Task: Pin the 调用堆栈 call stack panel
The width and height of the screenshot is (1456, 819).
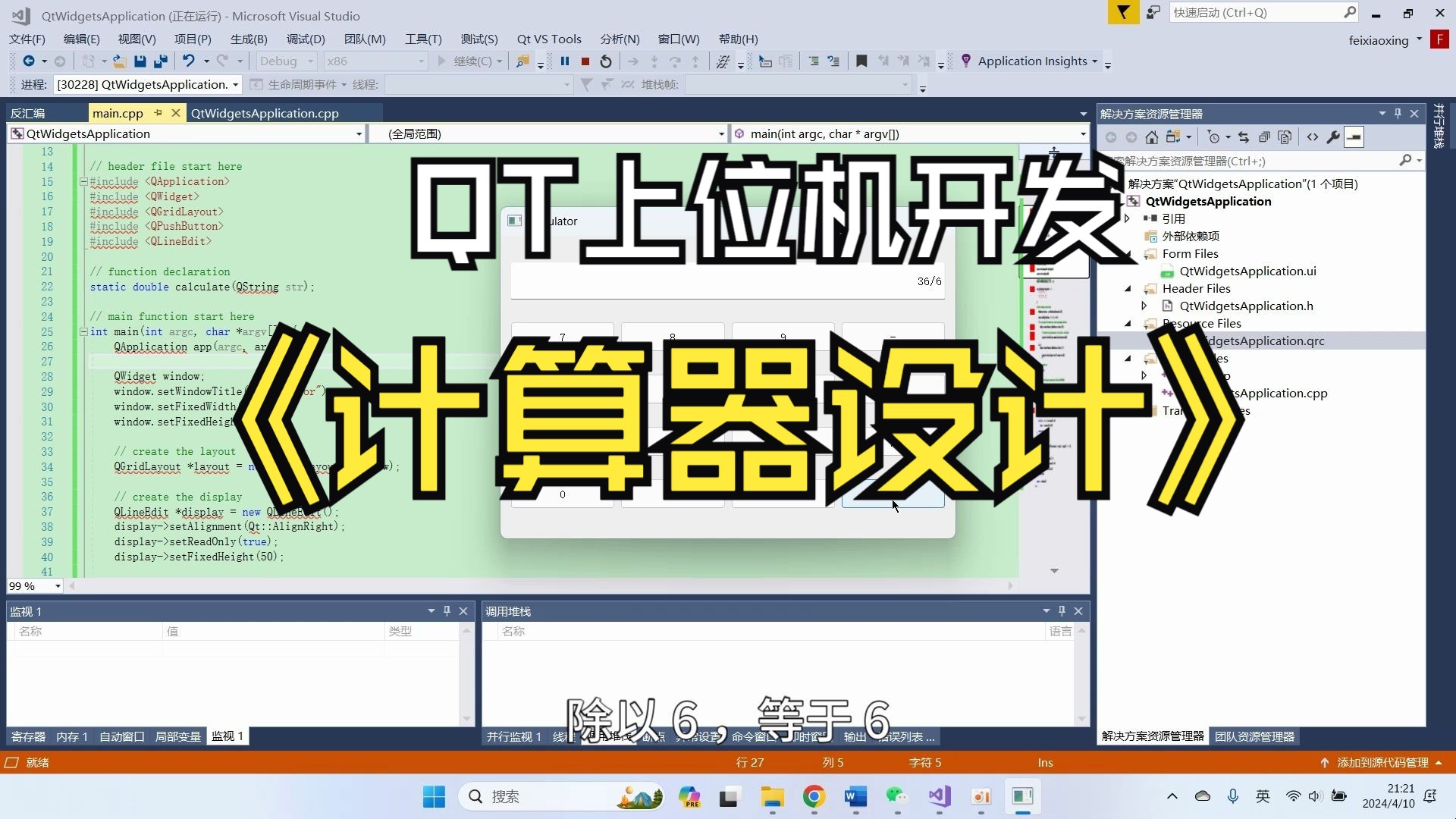Action: click(1061, 611)
